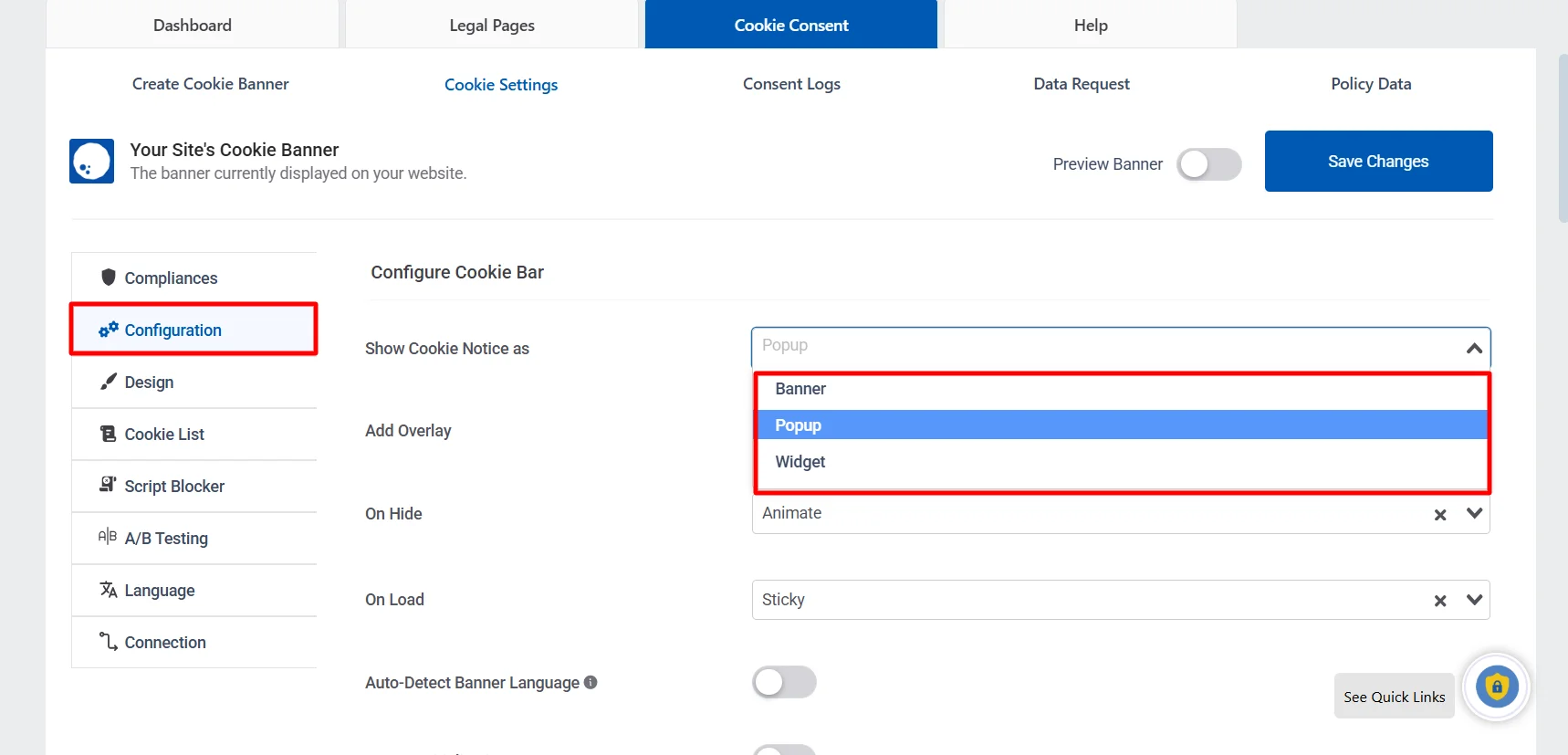
Task: Choose Popup from the notice type list
Action: [1122, 425]
